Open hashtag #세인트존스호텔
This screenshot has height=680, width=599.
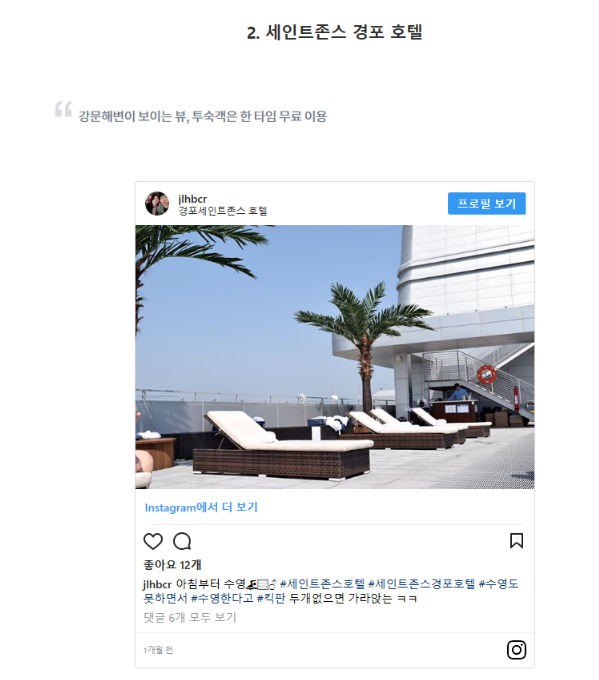pos(322,584)
